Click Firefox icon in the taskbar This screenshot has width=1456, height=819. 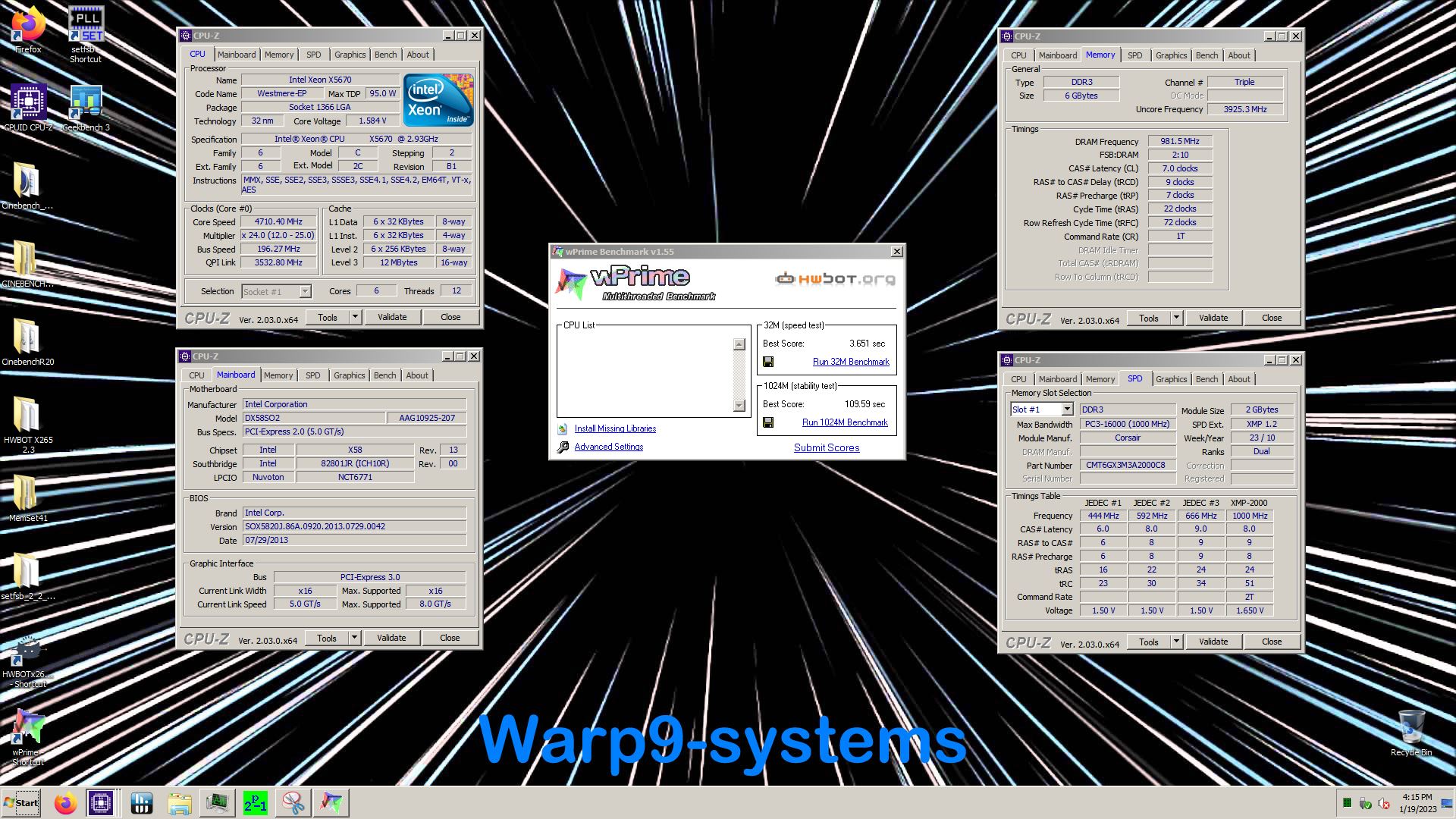point(66,803)
